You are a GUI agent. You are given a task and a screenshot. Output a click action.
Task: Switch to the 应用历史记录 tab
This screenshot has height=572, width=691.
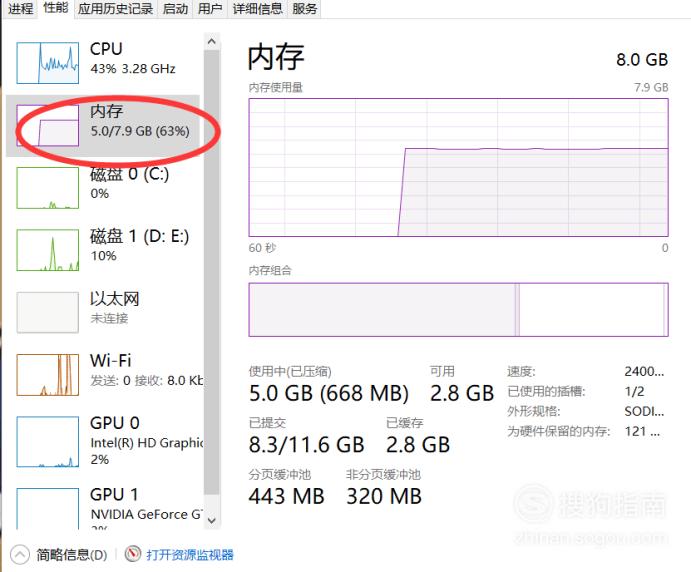[x=115, y=8]
